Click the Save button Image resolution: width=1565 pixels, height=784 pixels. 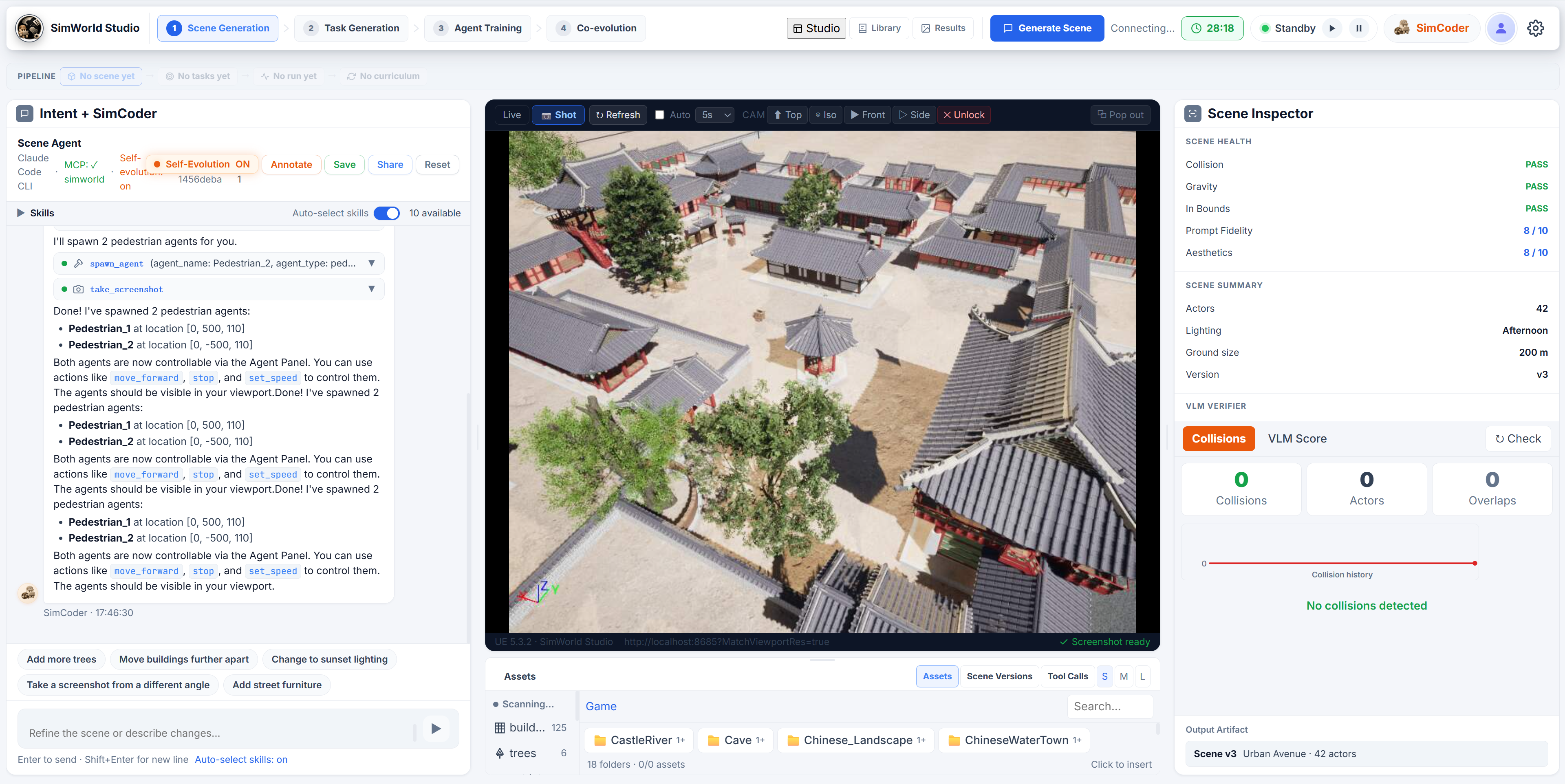(344, 165)
